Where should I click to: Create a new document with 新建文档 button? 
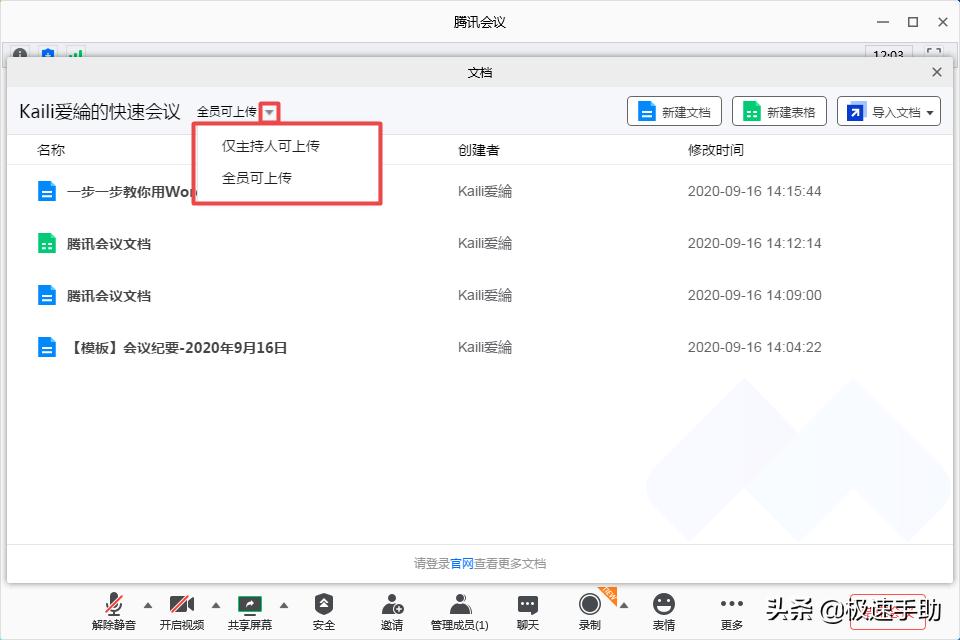674,112
